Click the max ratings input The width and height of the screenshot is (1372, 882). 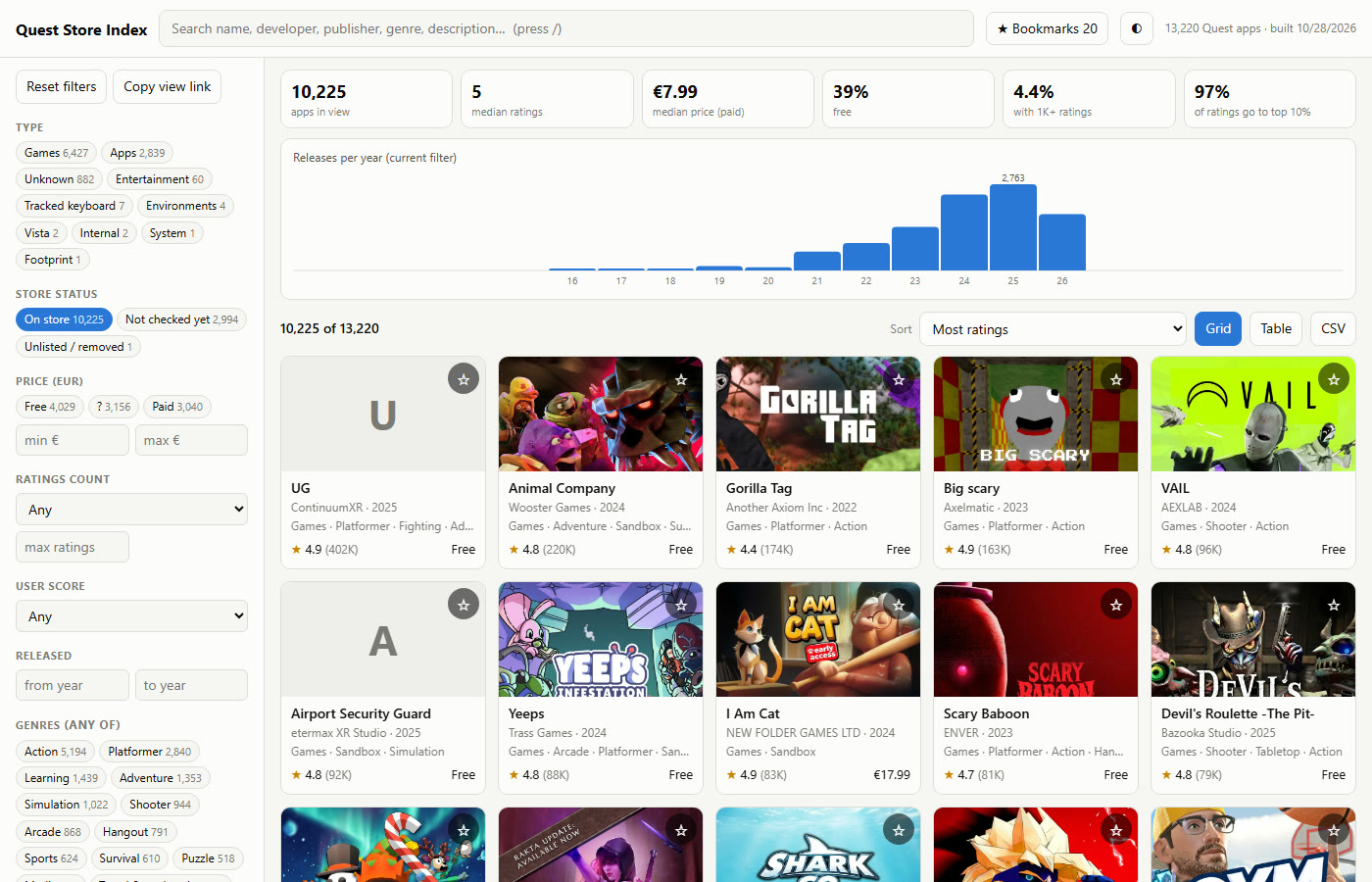pyautogui.click(x=73, y=547)
